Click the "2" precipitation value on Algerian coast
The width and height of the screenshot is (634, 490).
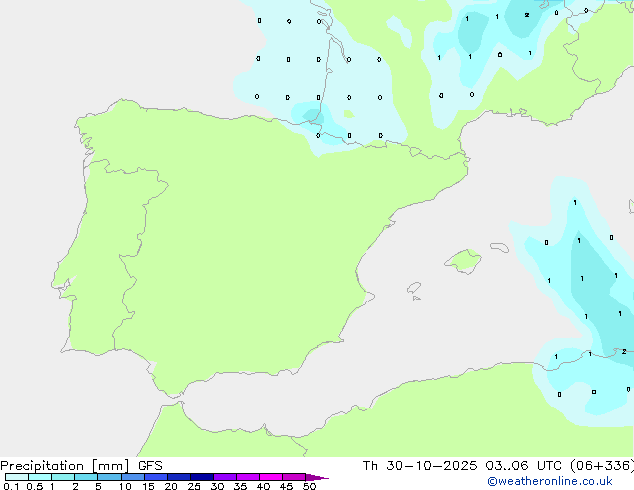point(624,352)
